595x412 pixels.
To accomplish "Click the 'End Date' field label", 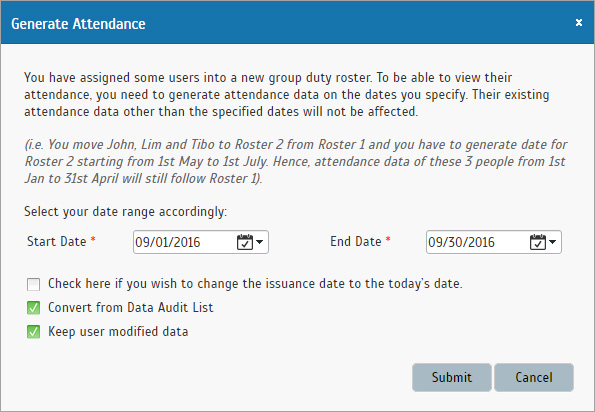I will point(356,242).
